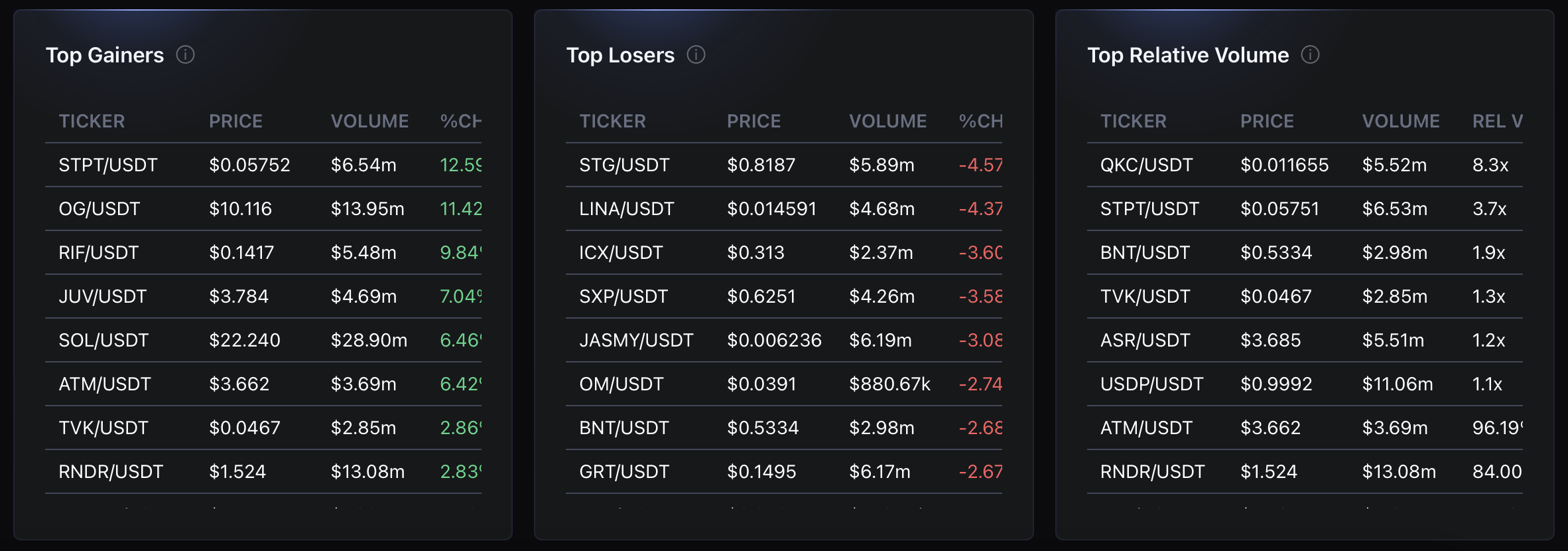Open RIF/USDT gainer row

tap(99, 253)
